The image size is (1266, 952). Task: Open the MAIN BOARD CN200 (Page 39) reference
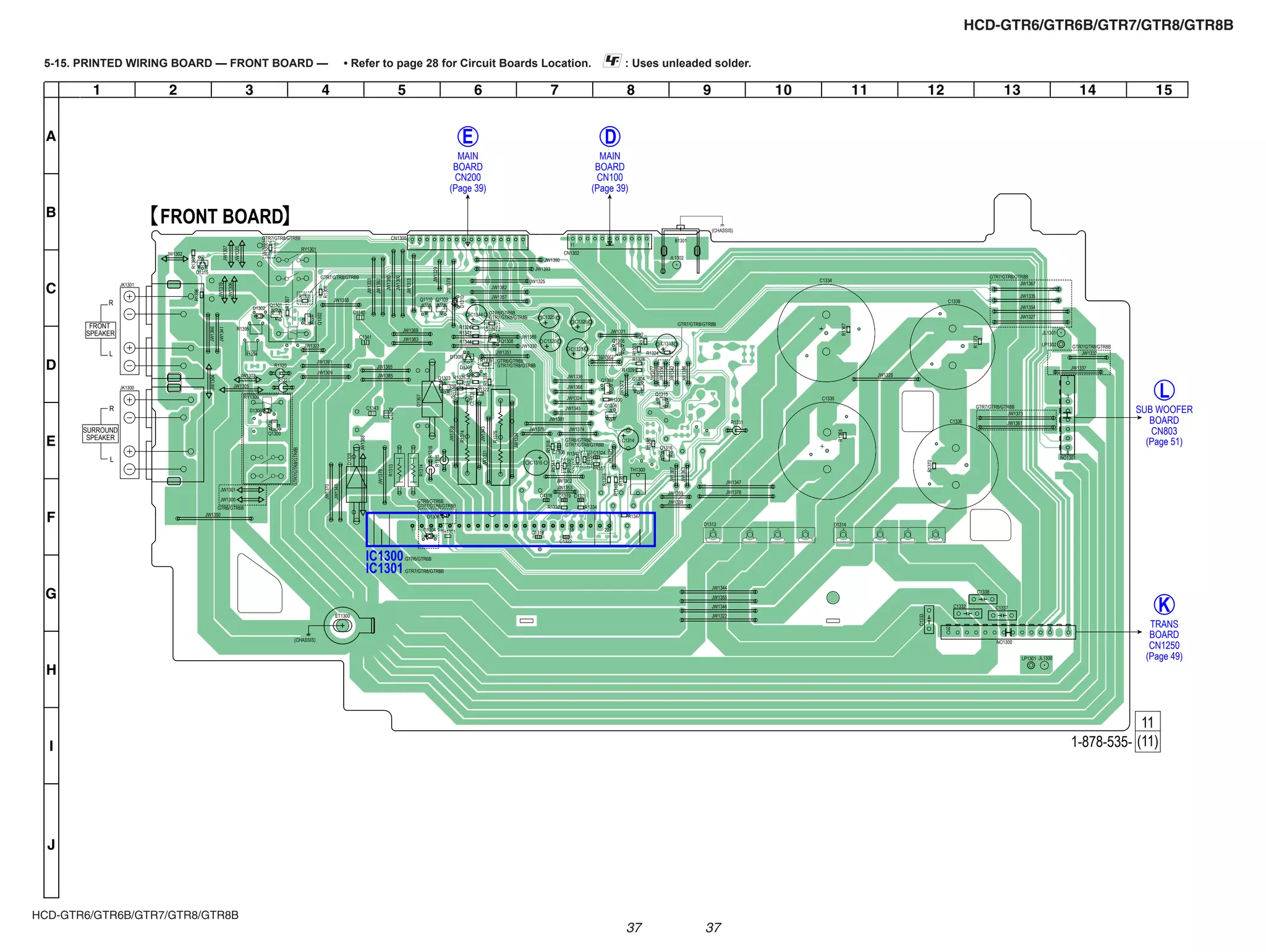(467, 172)
